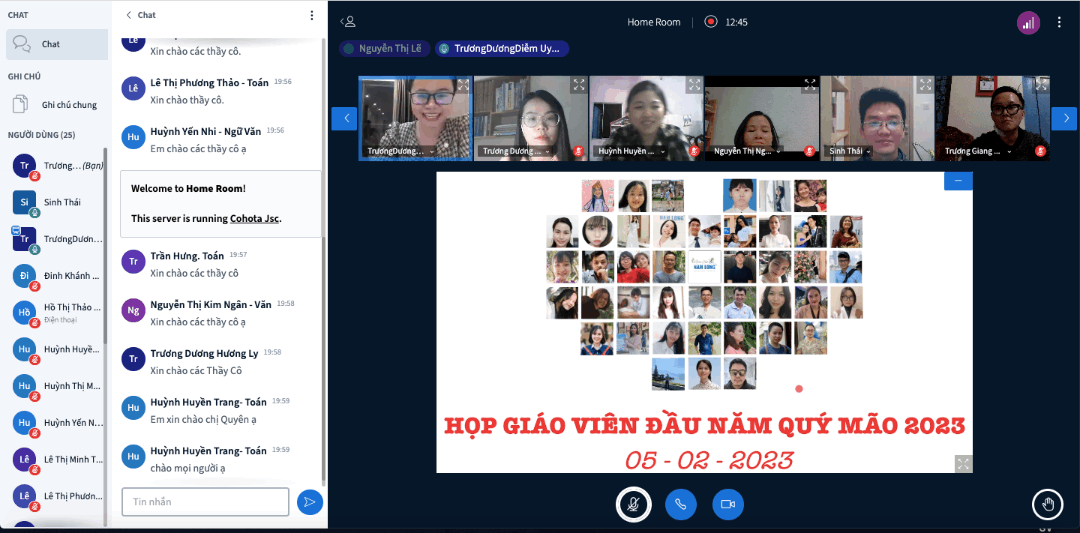
Task: Go to previous page of webcams
Action: pos(344,119)
